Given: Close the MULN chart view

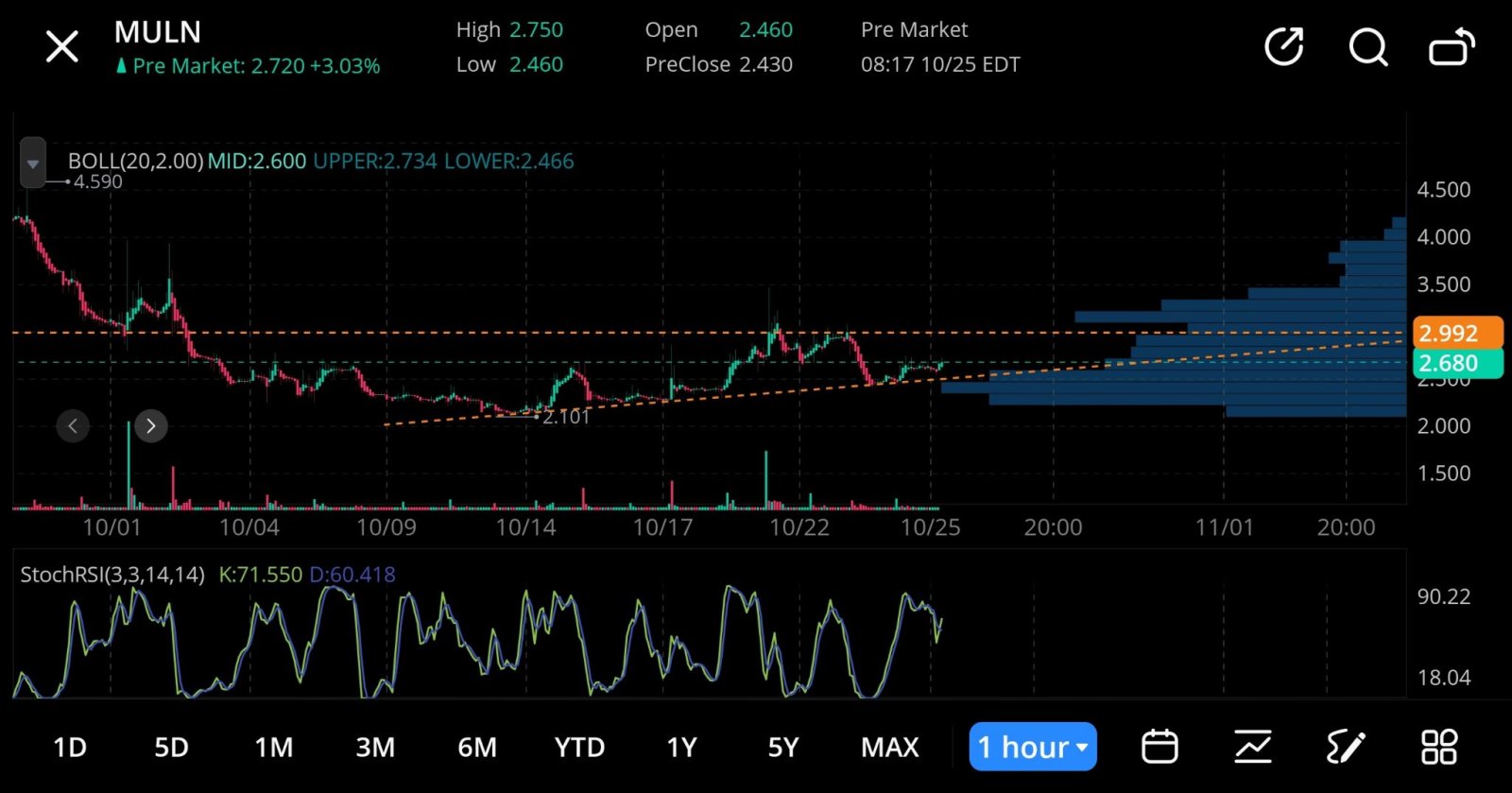Looking at the screenshot, I should tap(62, 46).
